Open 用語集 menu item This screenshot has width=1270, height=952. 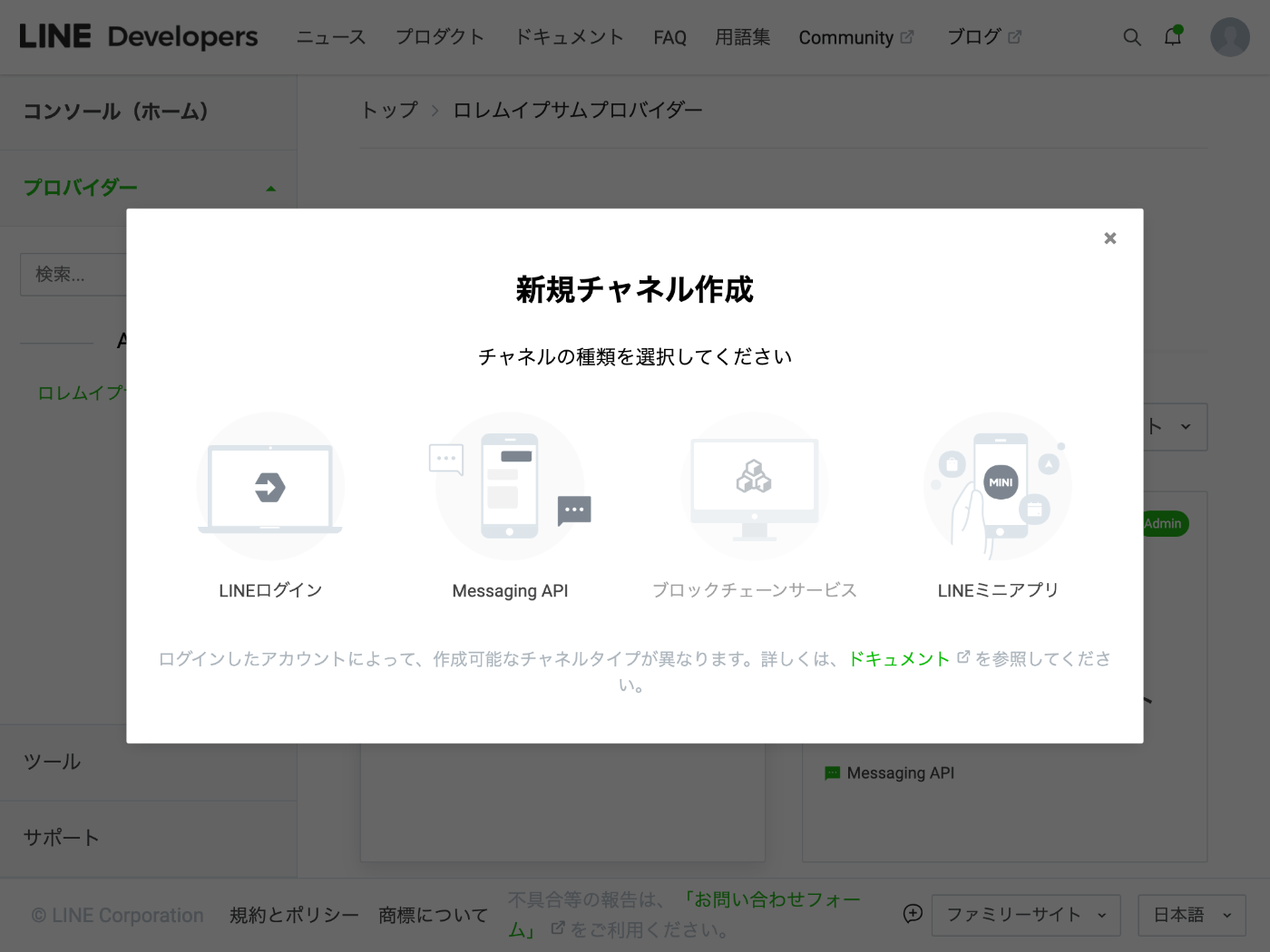742,37
